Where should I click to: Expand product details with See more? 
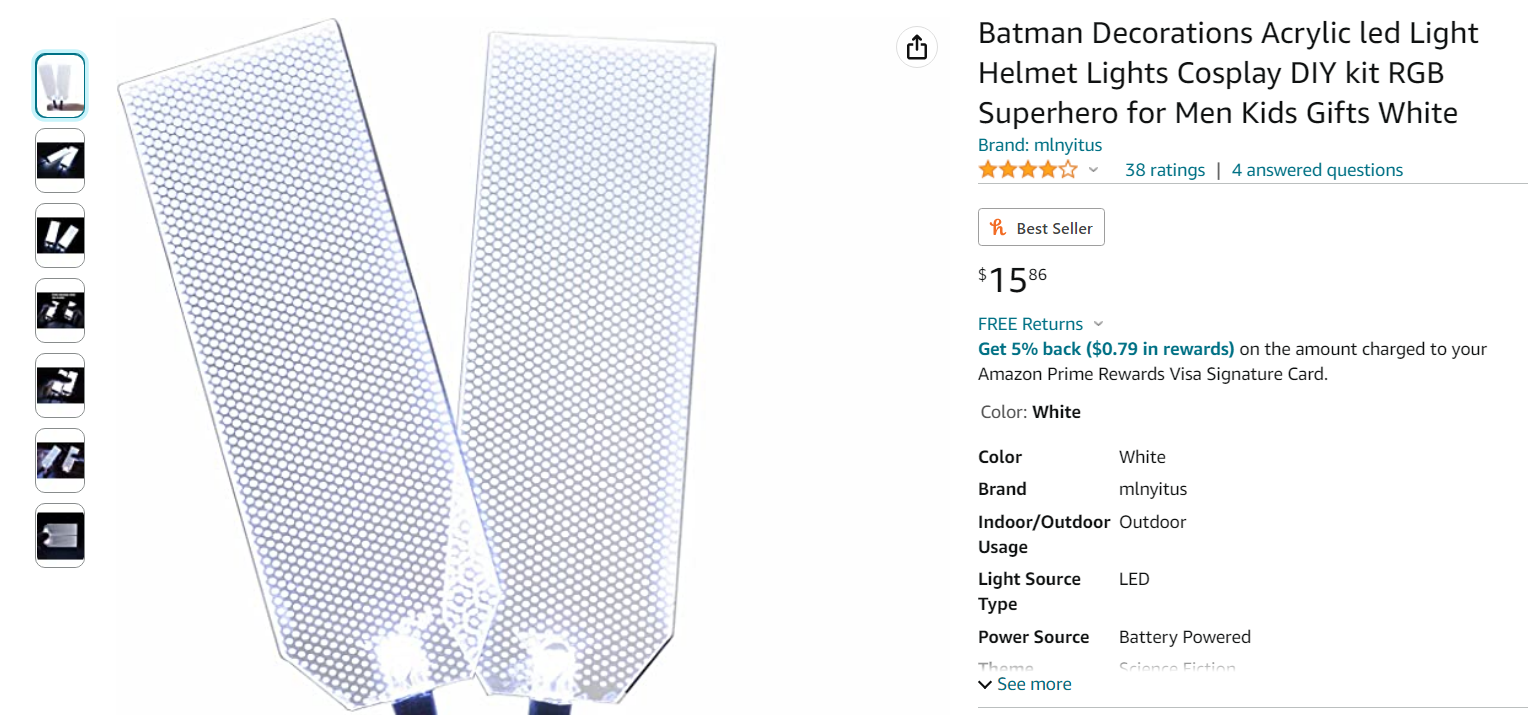pyautogui.click(x=1025, y=684)
